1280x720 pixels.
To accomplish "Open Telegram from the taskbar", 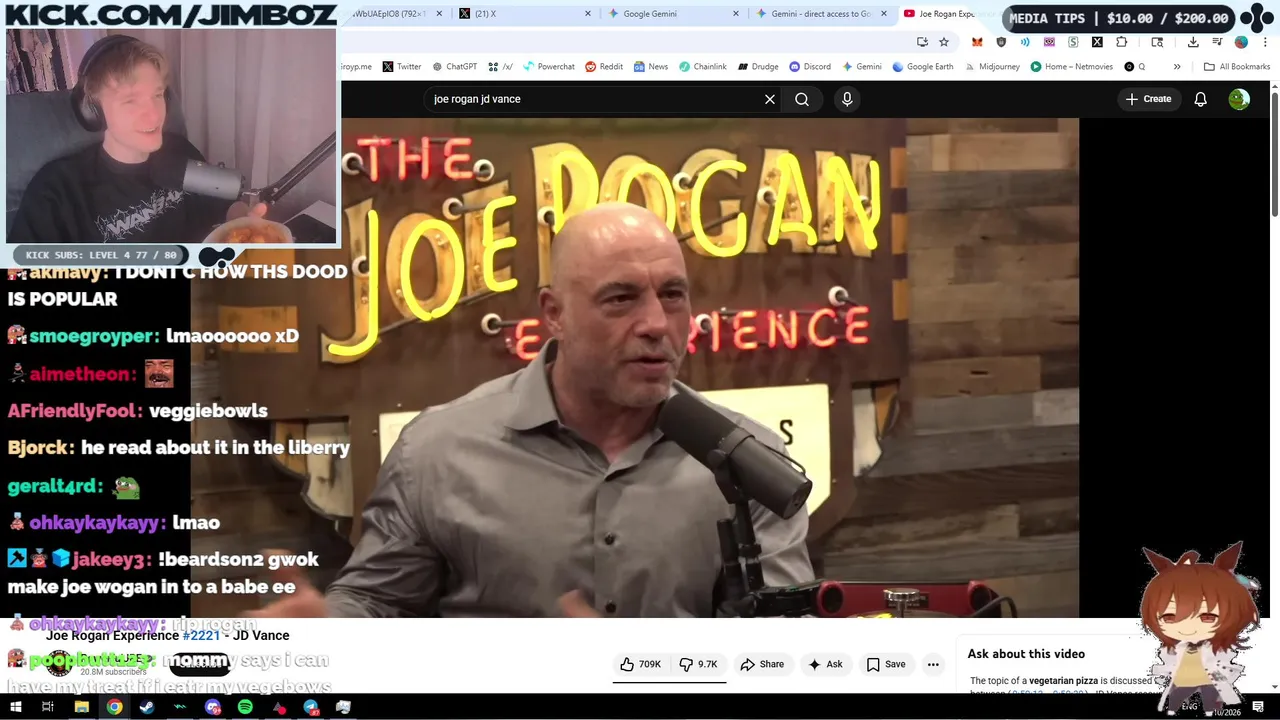I will point(311,707).
